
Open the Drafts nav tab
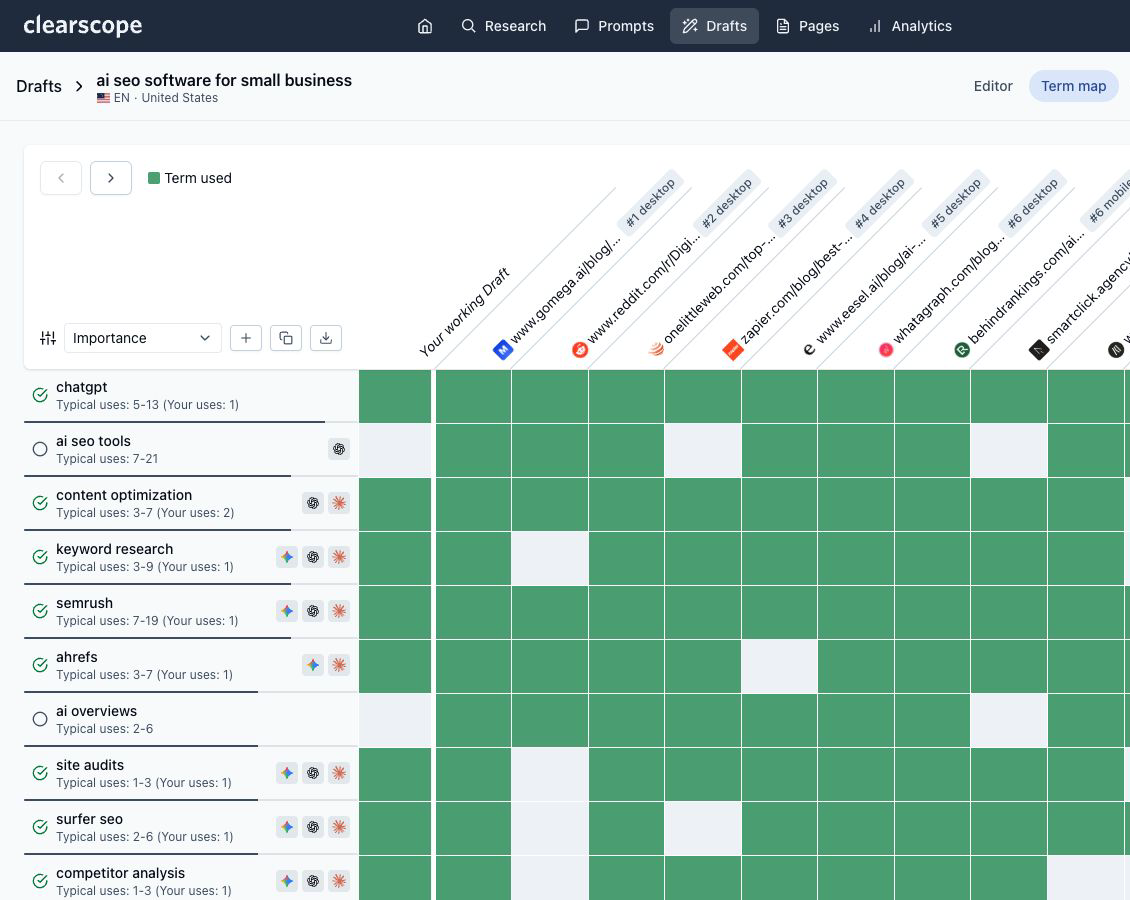coord(714,26)
